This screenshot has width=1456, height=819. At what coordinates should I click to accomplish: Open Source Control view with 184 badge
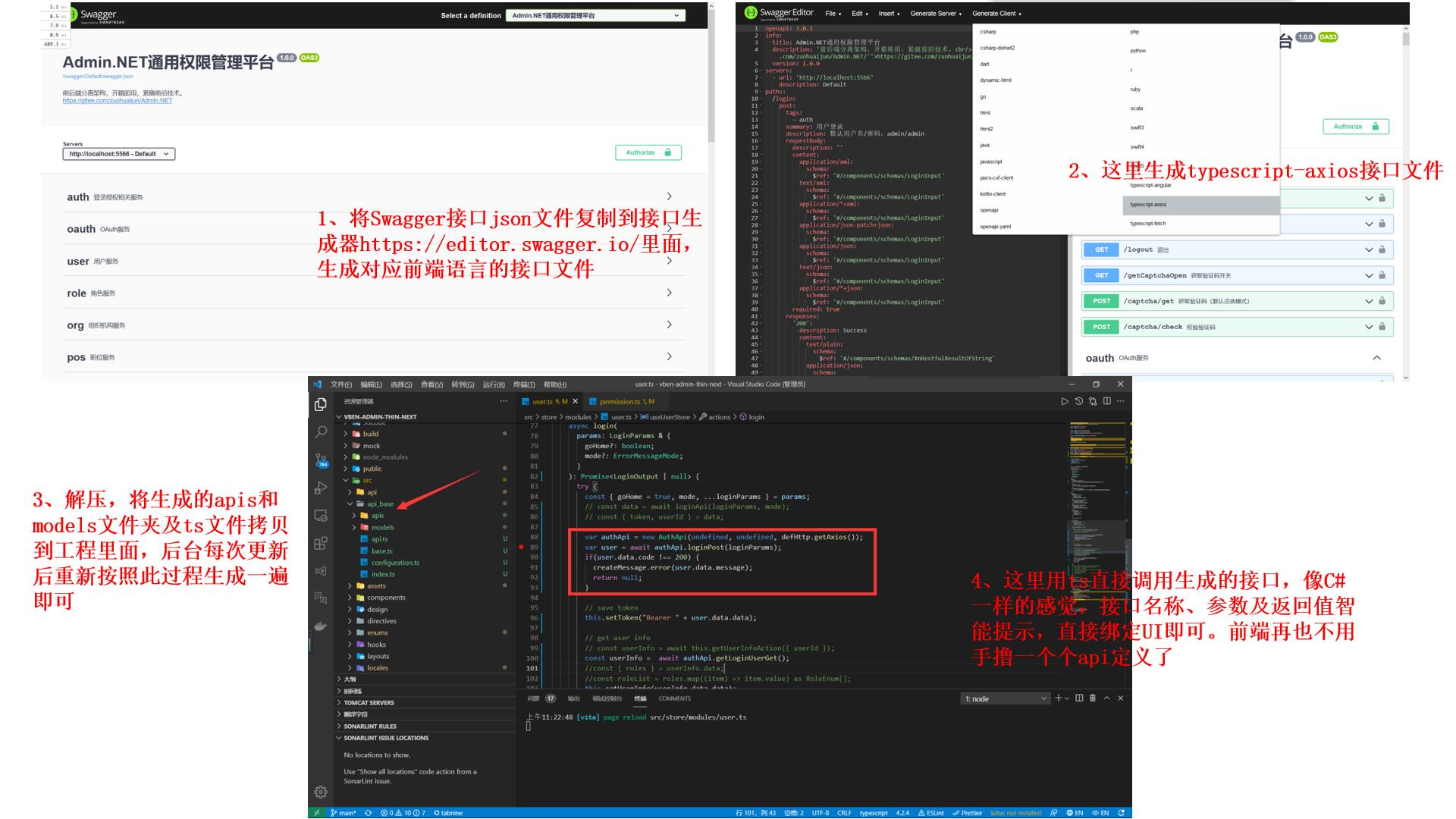point(321,460)
